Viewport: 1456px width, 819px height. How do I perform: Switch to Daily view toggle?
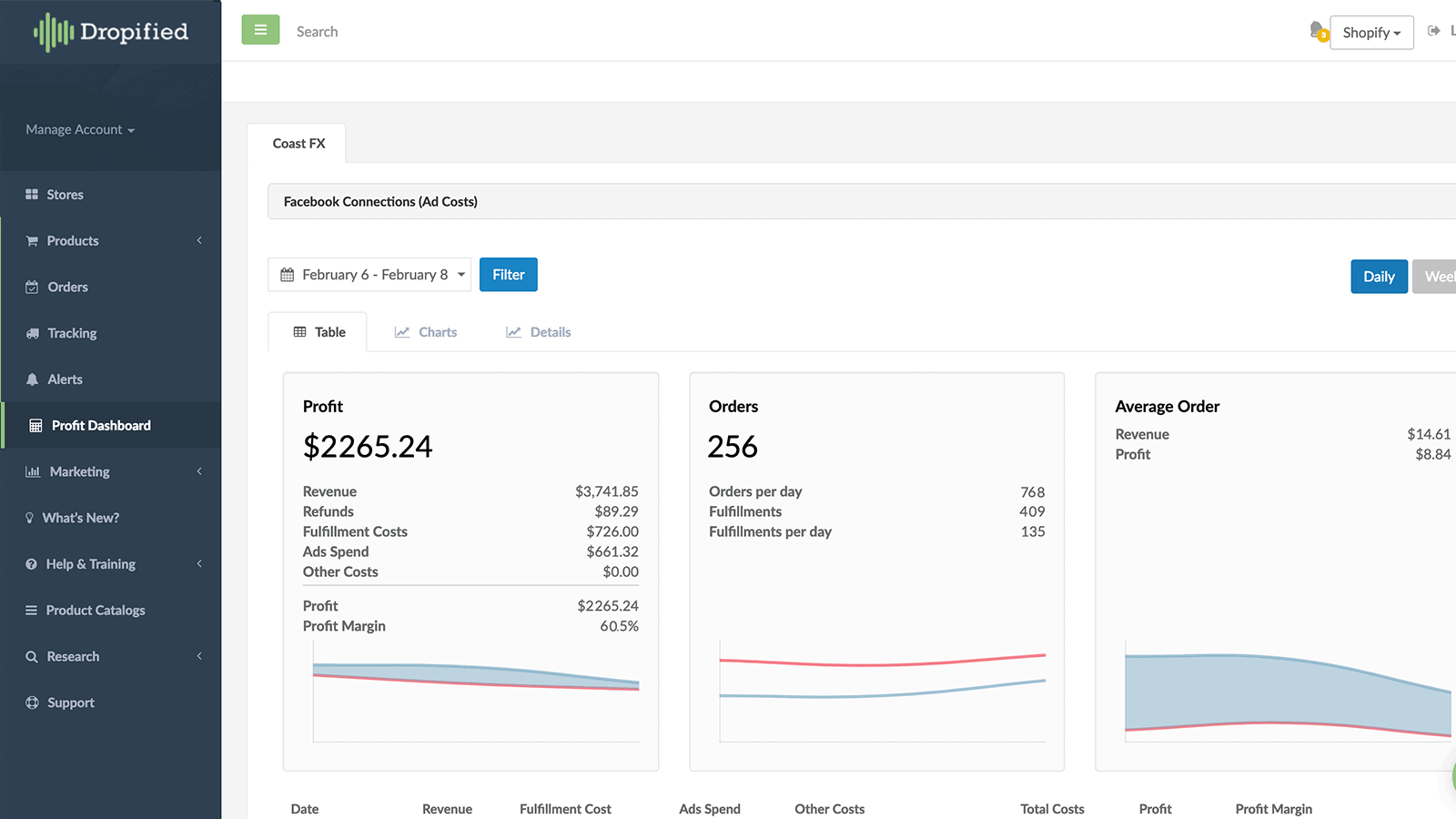1379,277
